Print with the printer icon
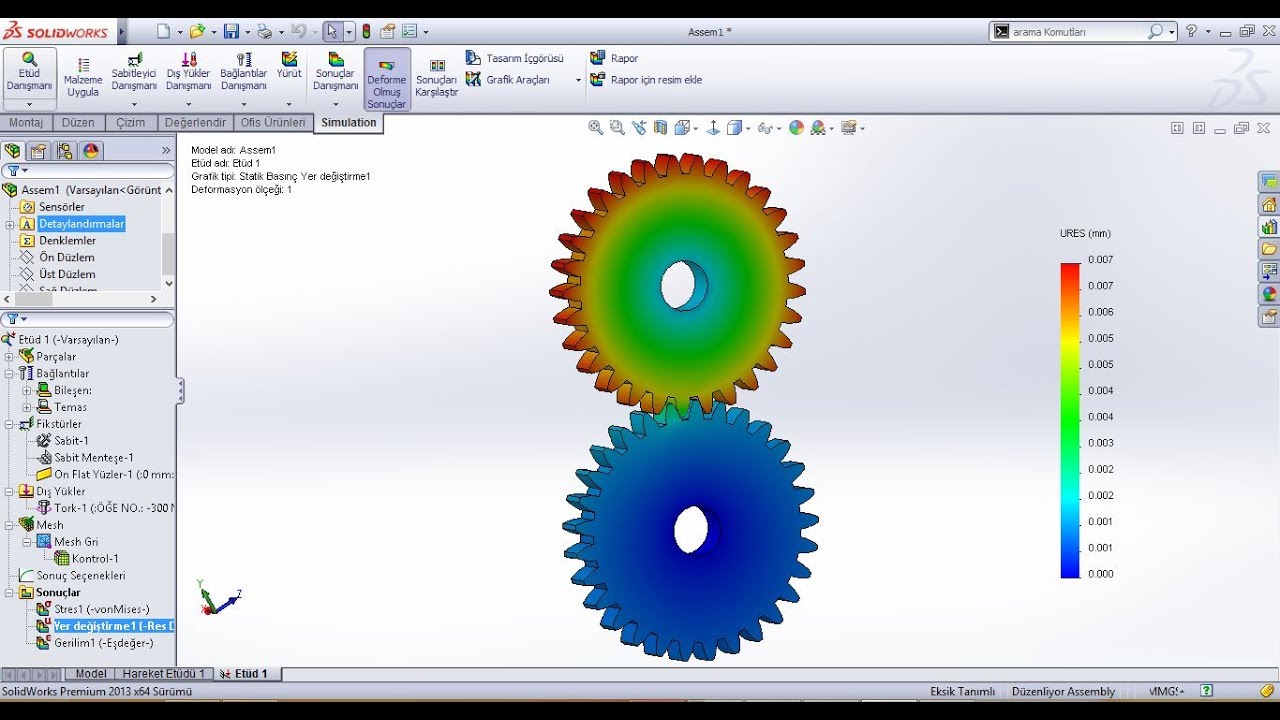1280x720 pixels. [x=264, y=32]
